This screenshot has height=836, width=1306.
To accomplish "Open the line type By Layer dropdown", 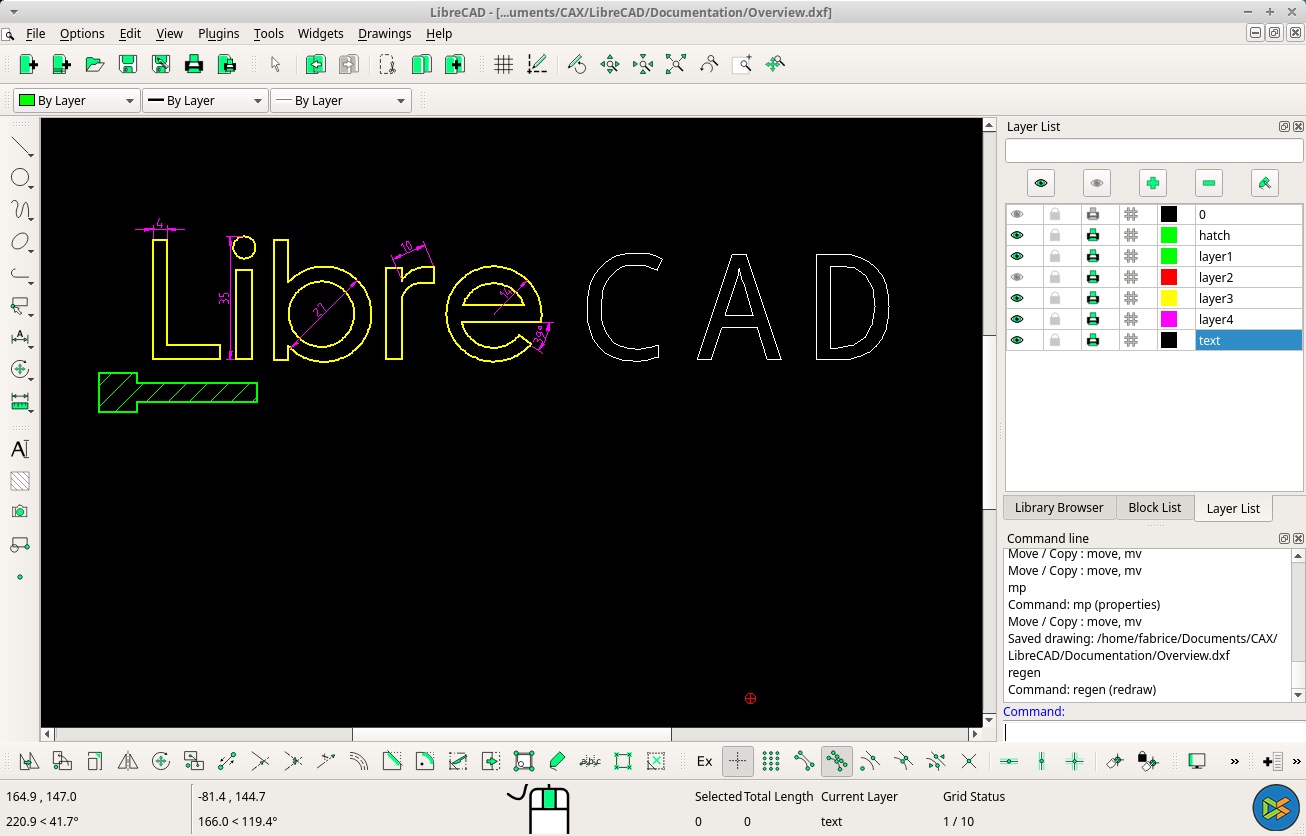I will 341,101.
